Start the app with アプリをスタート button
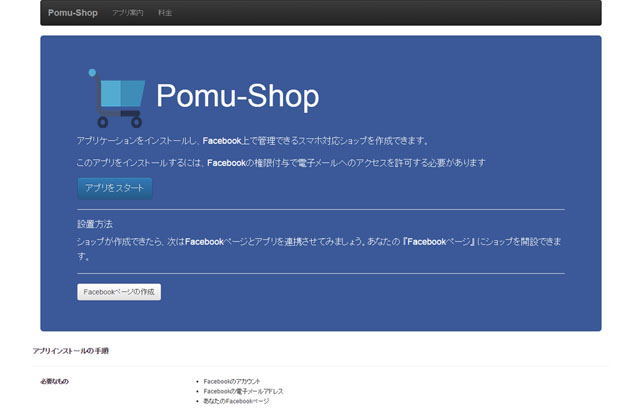Image resolution: width=640 pixels, height=420 pixels. [115, 188]
